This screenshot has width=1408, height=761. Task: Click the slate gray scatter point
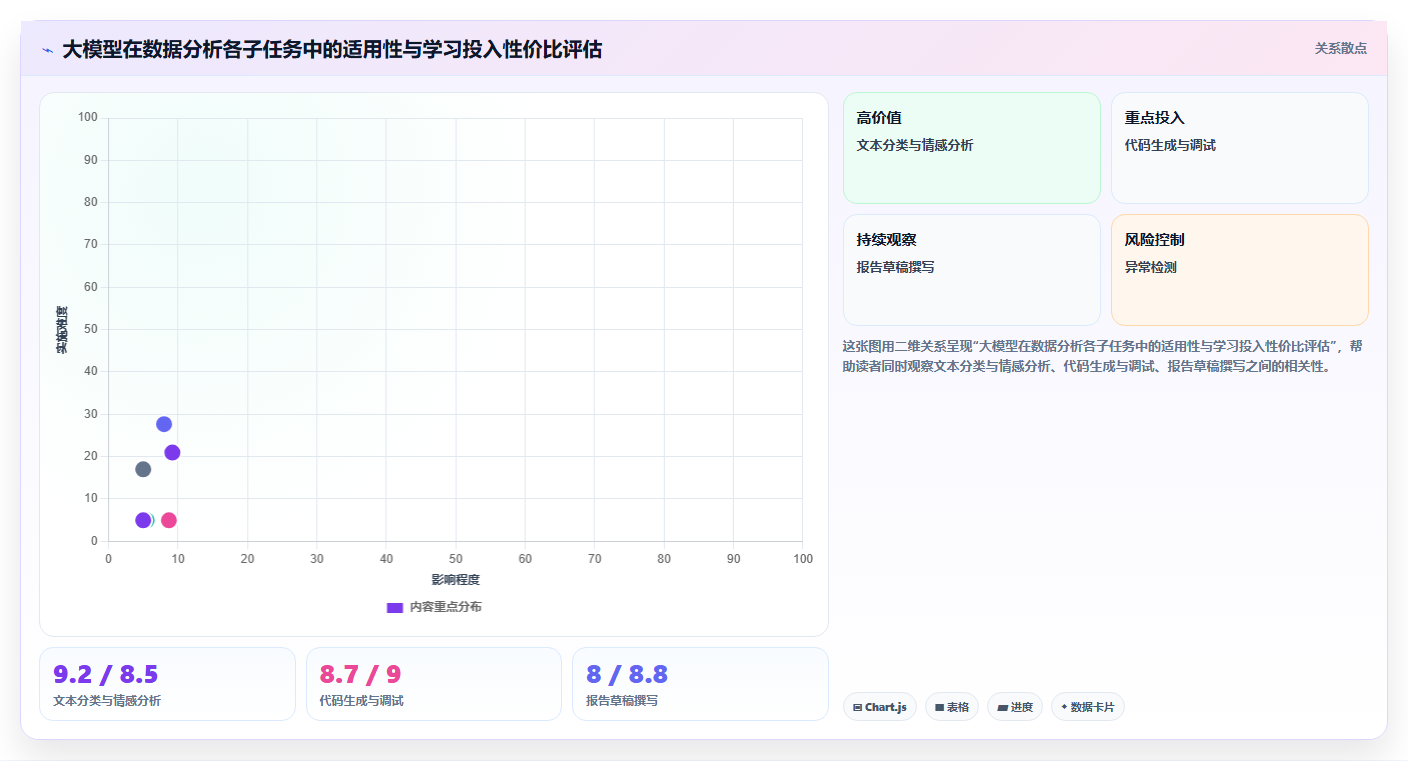[143, 469]
